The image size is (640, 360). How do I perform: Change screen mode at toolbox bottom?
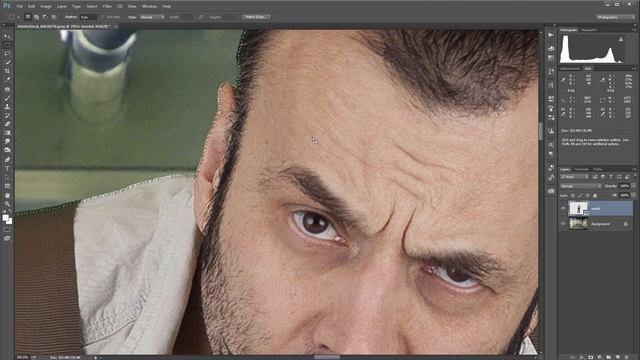tap(7, 238)
